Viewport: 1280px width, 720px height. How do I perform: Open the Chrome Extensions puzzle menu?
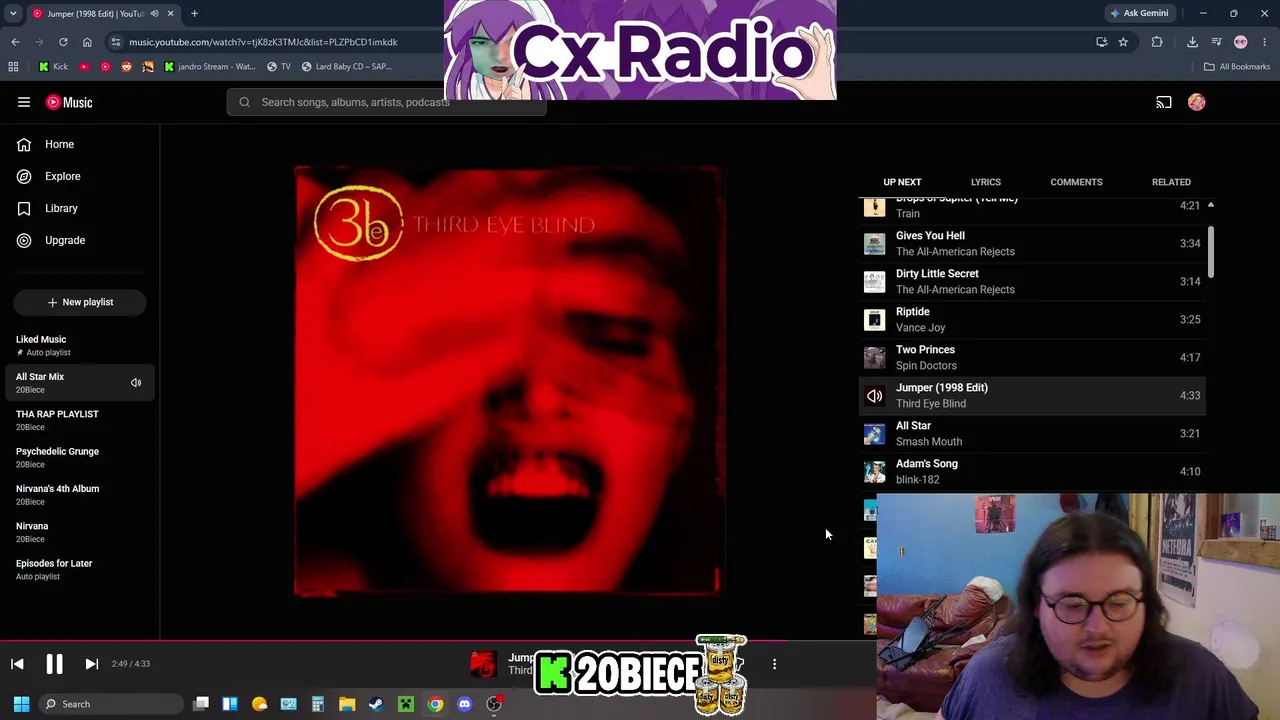tap(1157, 42)
